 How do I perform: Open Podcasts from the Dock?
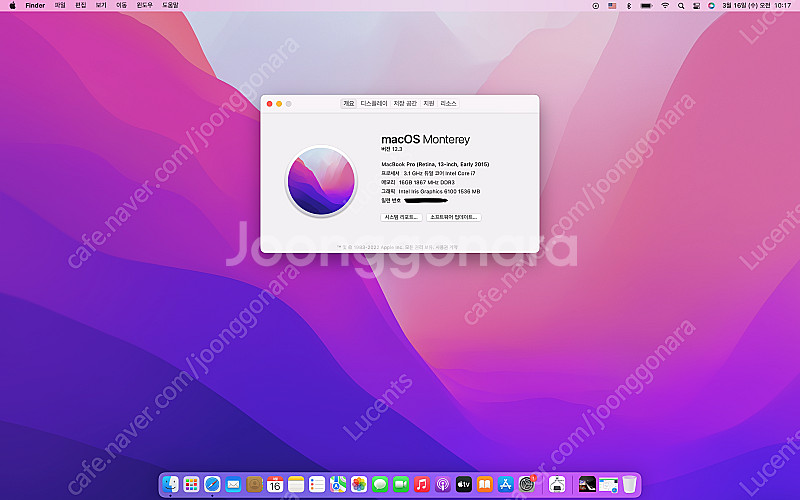pos(442,484)
